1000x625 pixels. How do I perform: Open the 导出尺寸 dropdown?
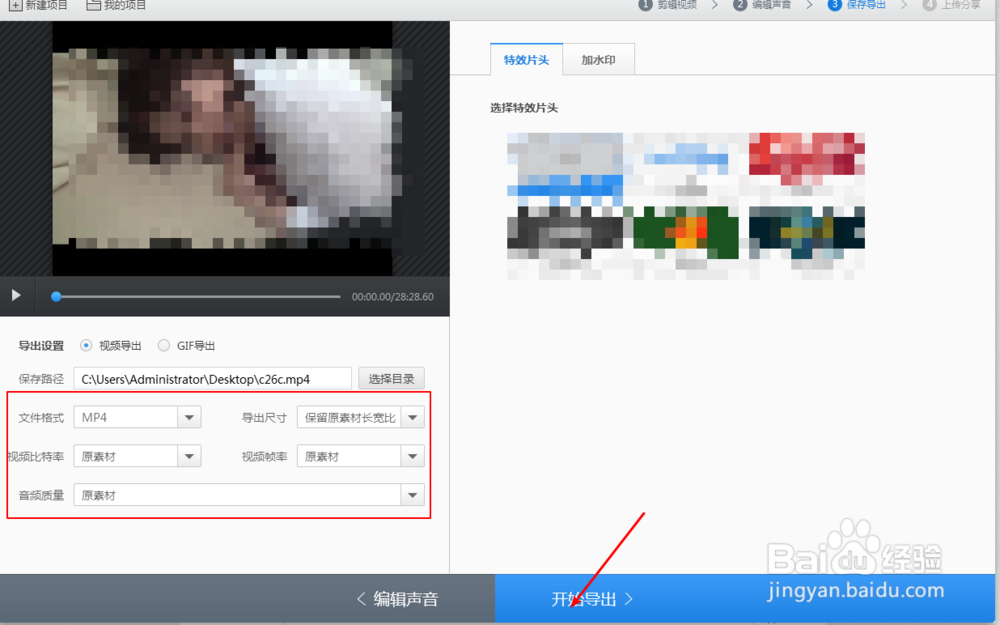click(x=360, y=418)
